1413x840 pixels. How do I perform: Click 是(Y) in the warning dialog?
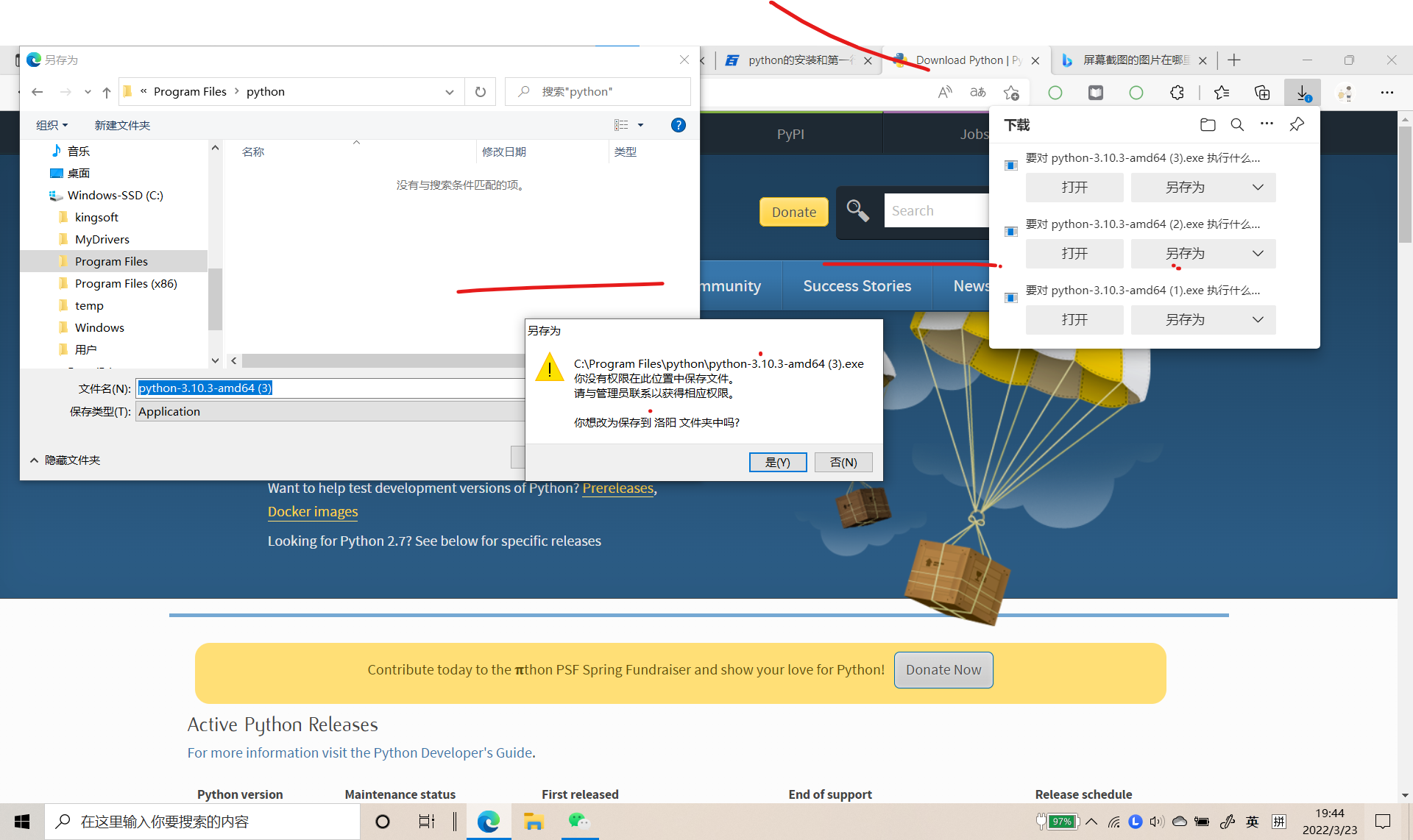pos(778,462)
